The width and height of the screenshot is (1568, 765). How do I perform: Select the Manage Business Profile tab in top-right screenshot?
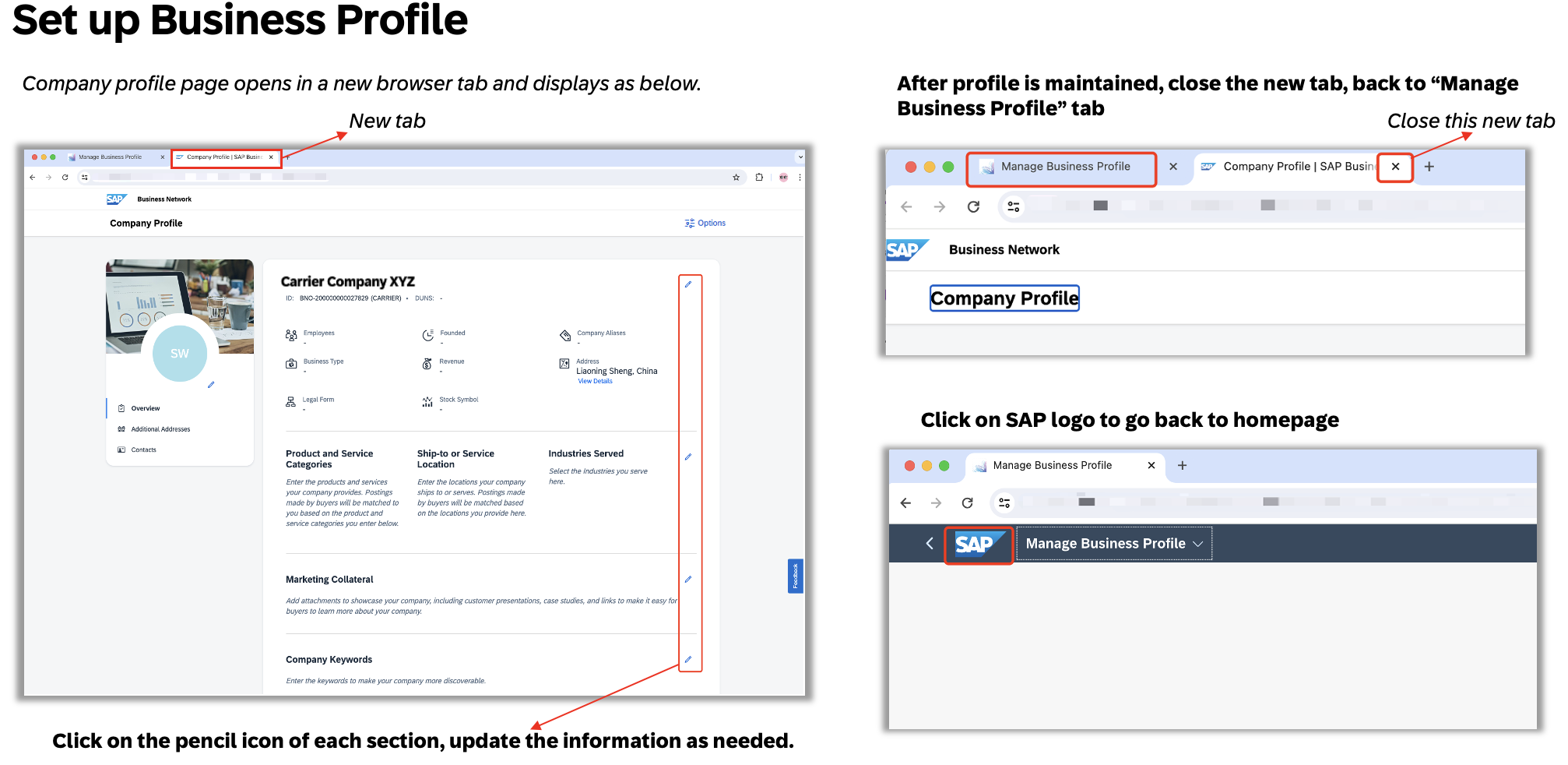[1061, 167]
